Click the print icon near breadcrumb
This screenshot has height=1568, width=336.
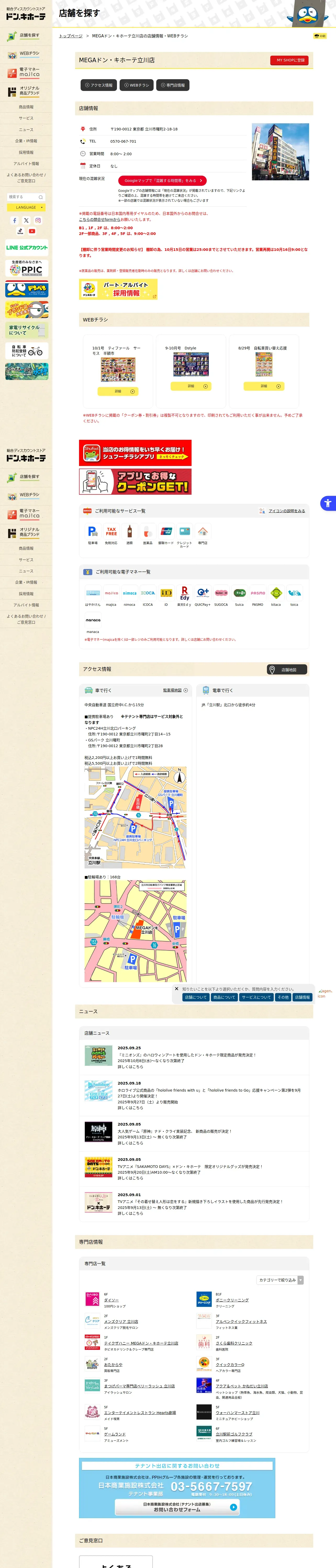point(320,36)
